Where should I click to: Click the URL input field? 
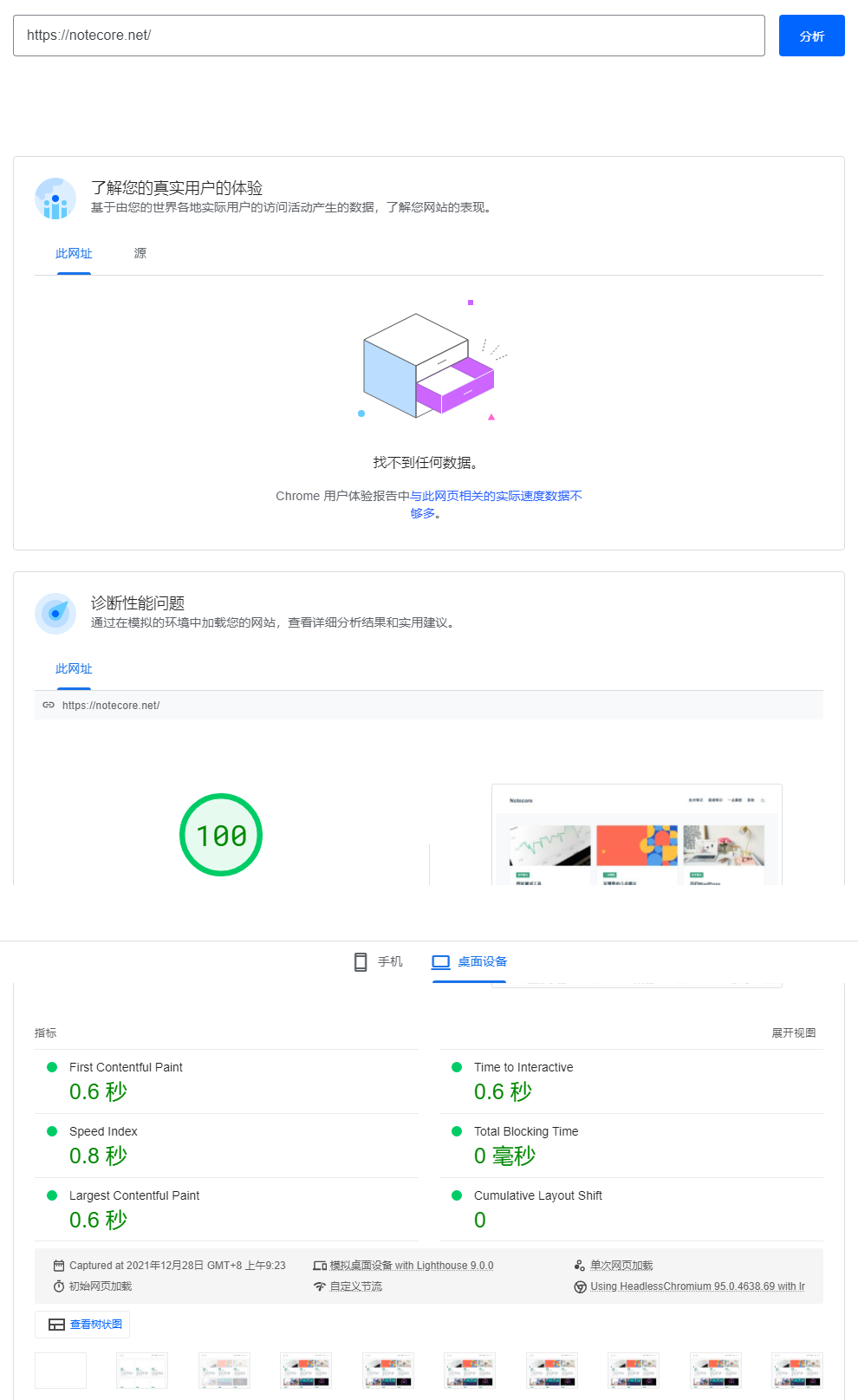click(388, 36)
